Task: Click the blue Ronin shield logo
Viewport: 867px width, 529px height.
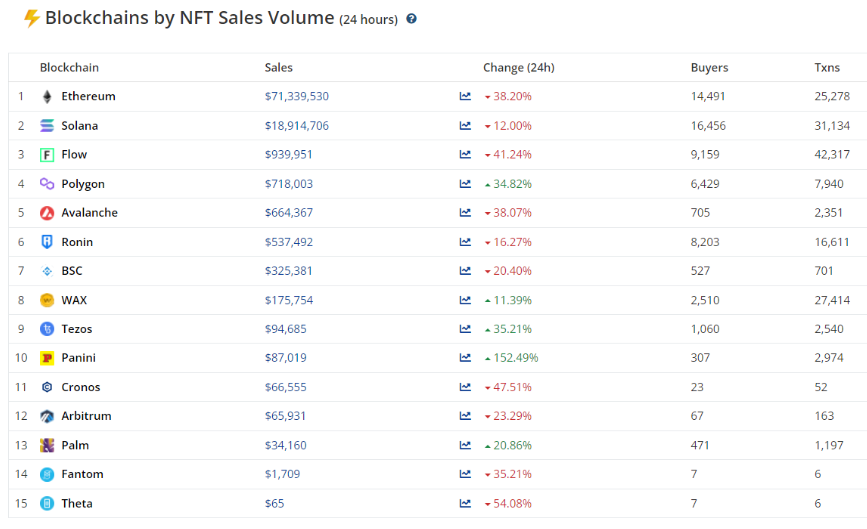Action: tap(47, 242)
